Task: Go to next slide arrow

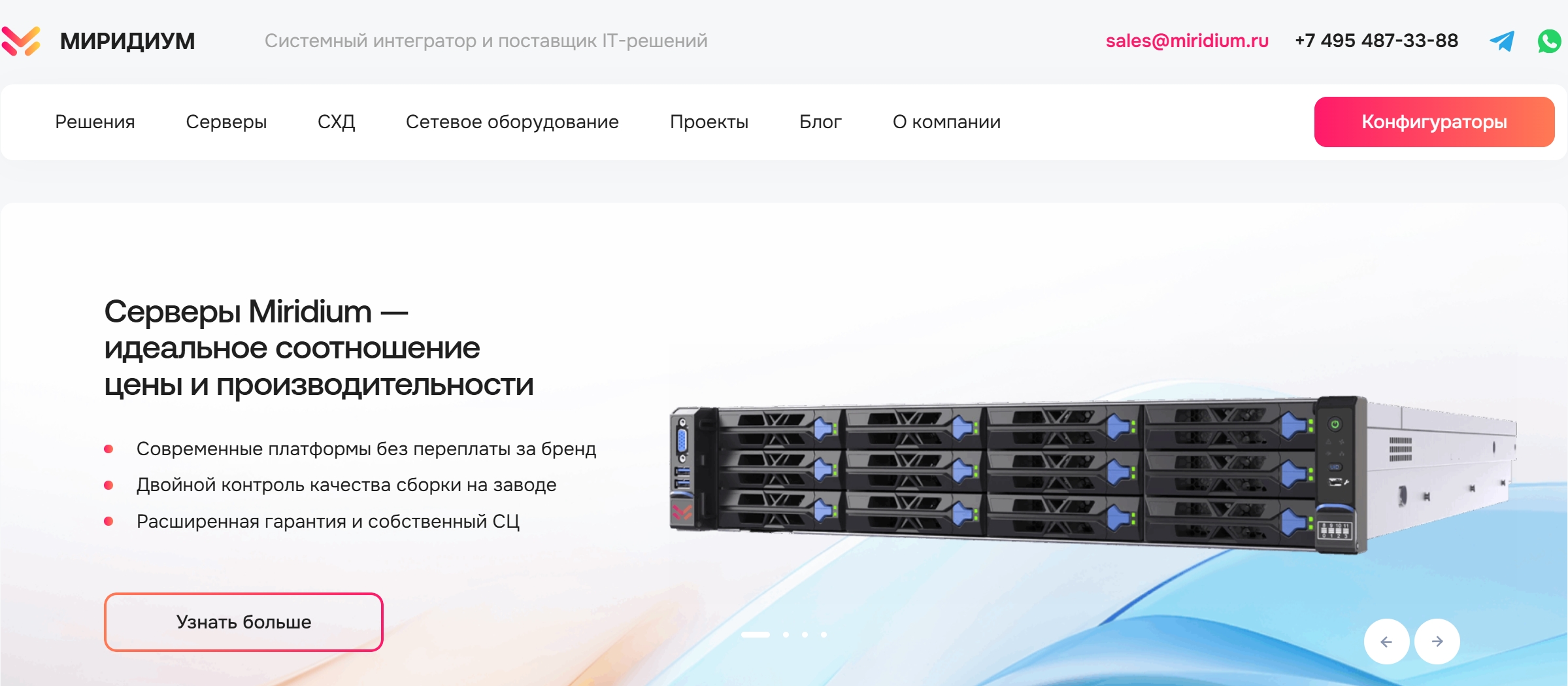Action: click(x=1437, y=642)
